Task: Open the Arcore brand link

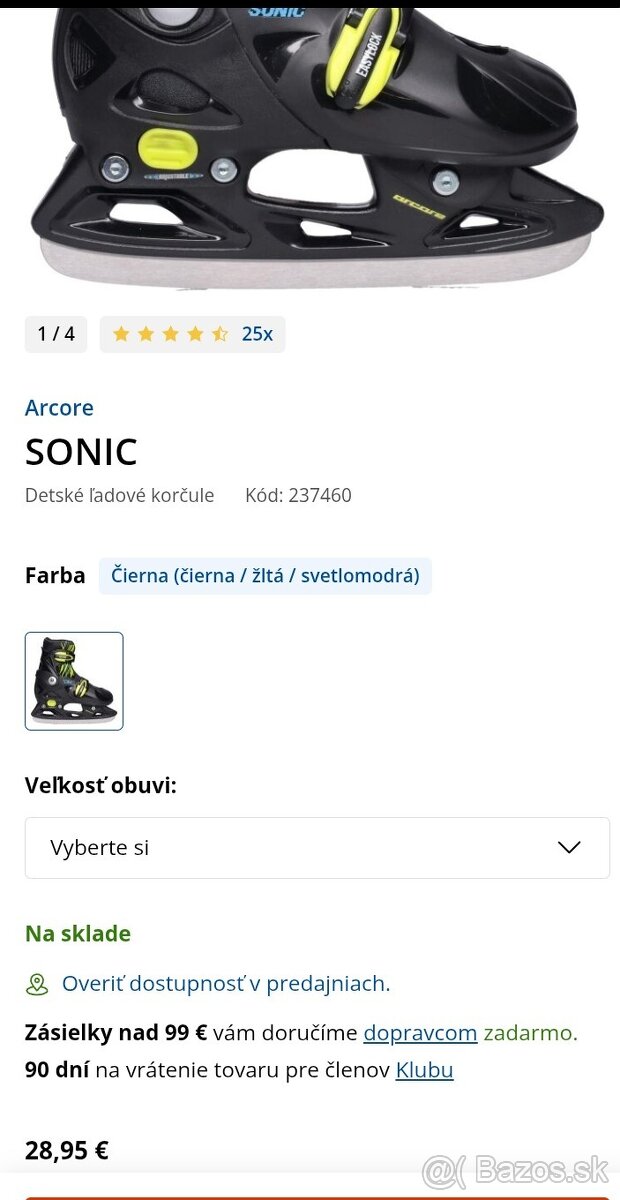Action: pos(59,408)
